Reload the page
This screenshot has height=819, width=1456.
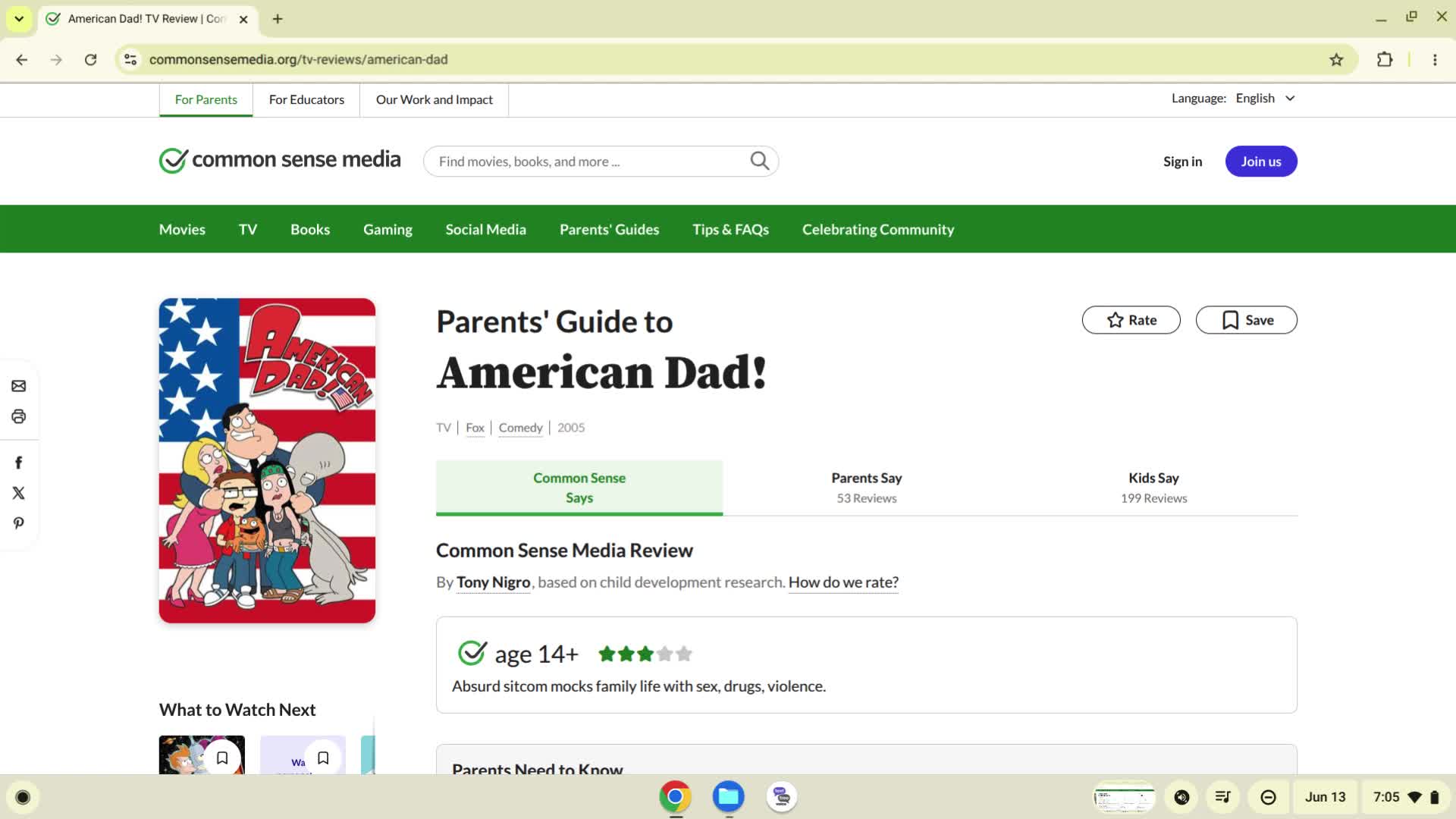pos(90,59)
